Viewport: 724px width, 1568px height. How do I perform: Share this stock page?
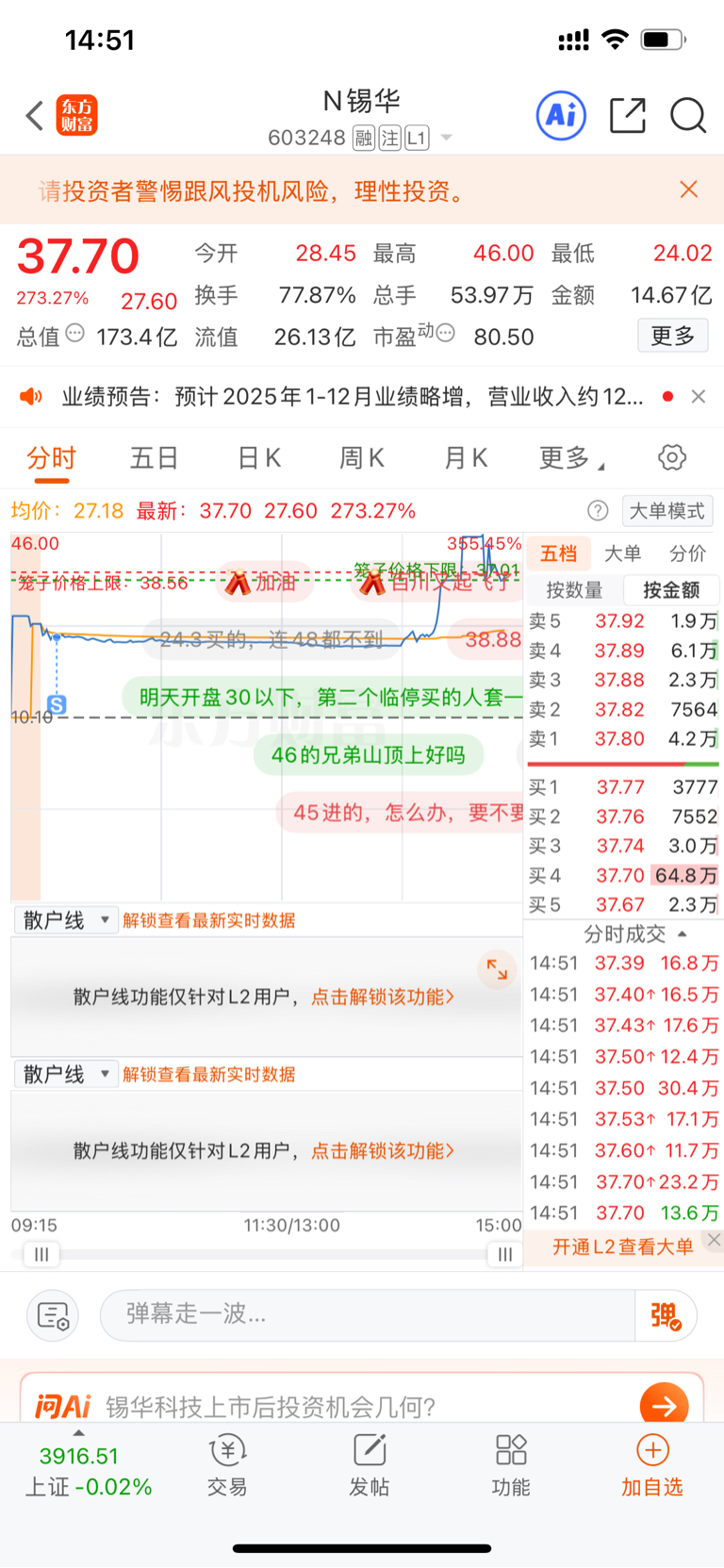click(627, 116)
